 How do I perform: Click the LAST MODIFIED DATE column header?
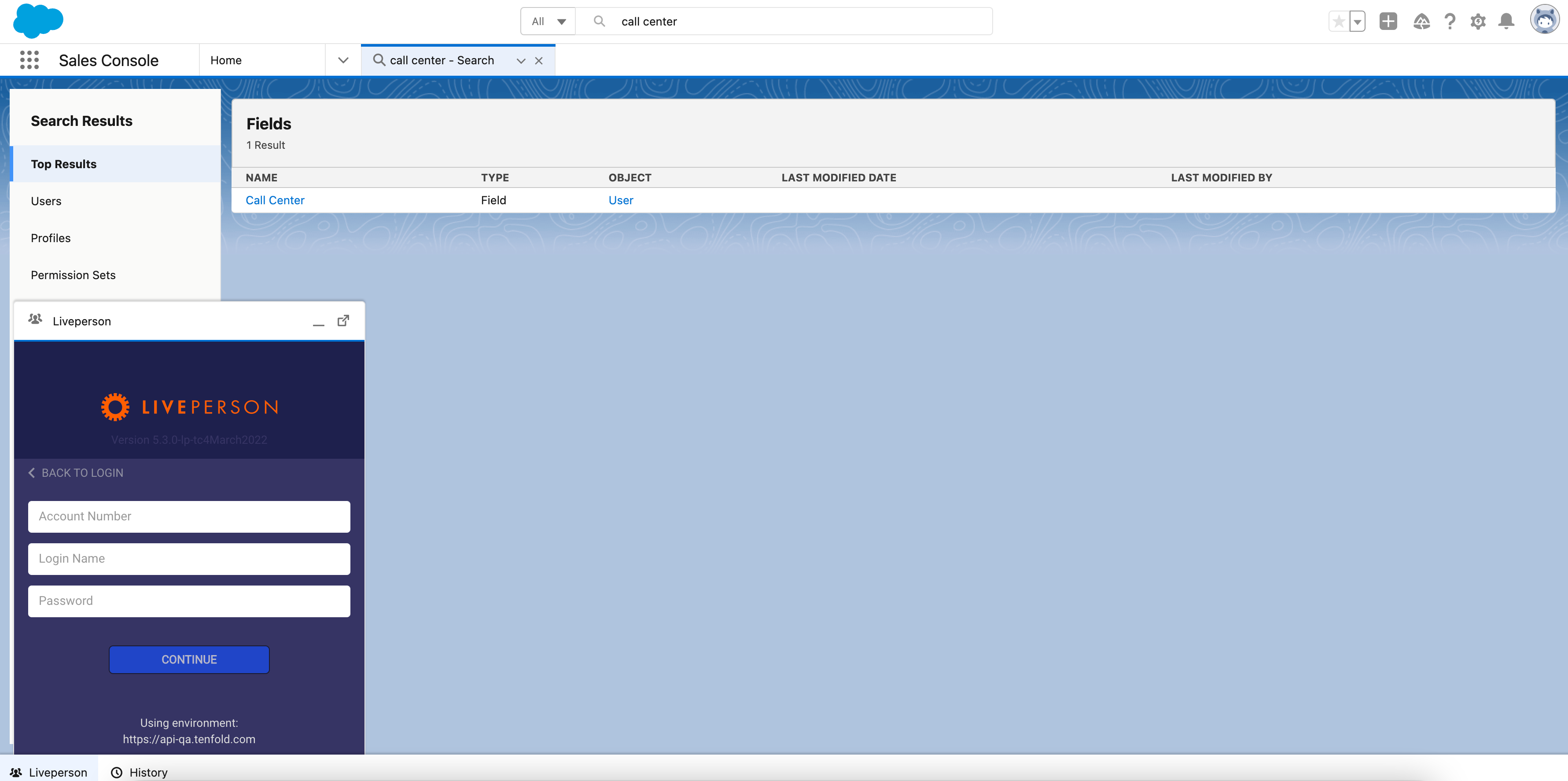[839, 178]
